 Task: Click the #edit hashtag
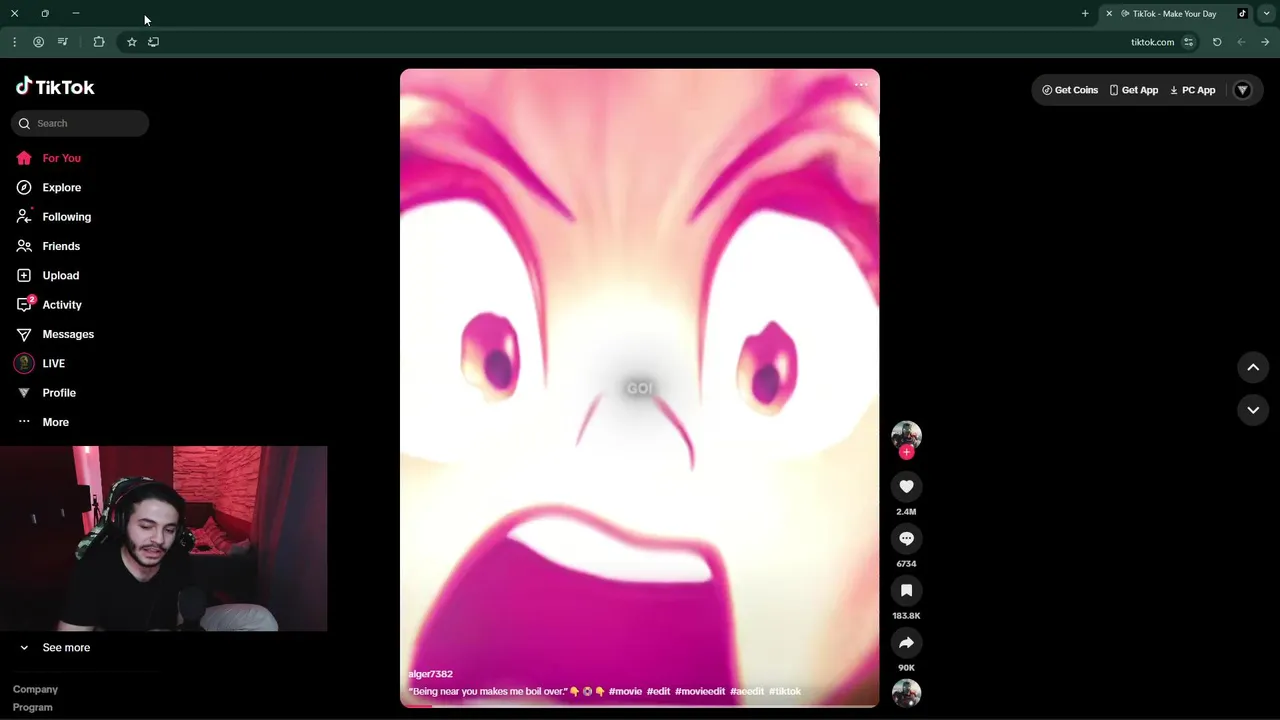tap(658, 691)
